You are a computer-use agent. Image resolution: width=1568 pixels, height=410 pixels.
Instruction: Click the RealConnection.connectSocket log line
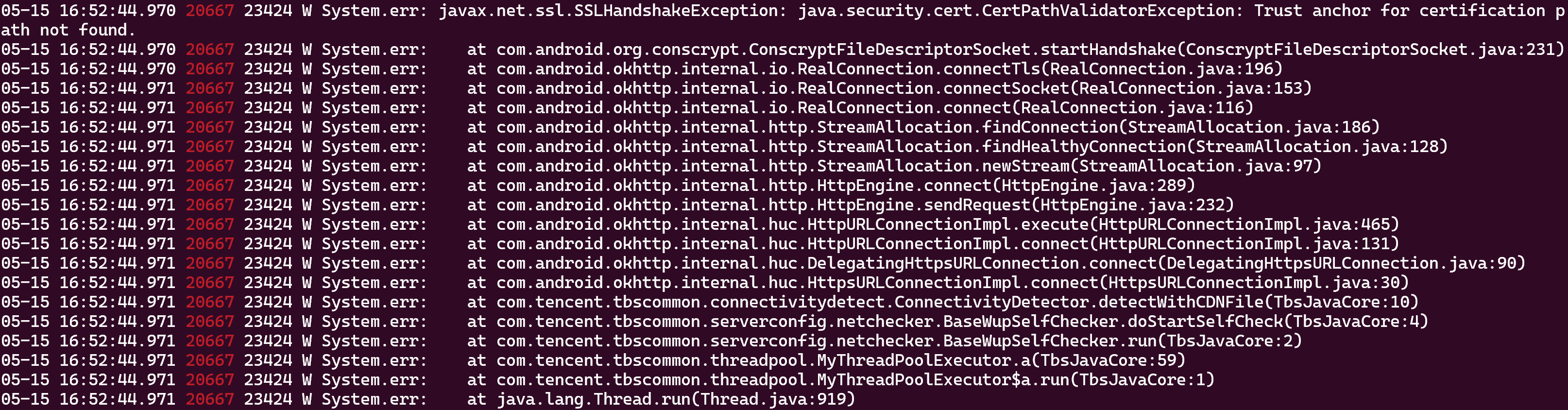click(656, 88)
